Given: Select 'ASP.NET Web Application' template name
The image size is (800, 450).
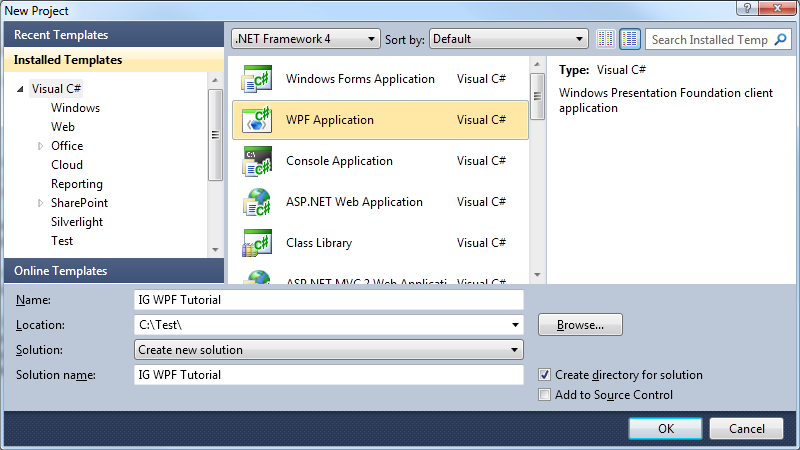Looking at the screenshot, I should coord(354,202).
